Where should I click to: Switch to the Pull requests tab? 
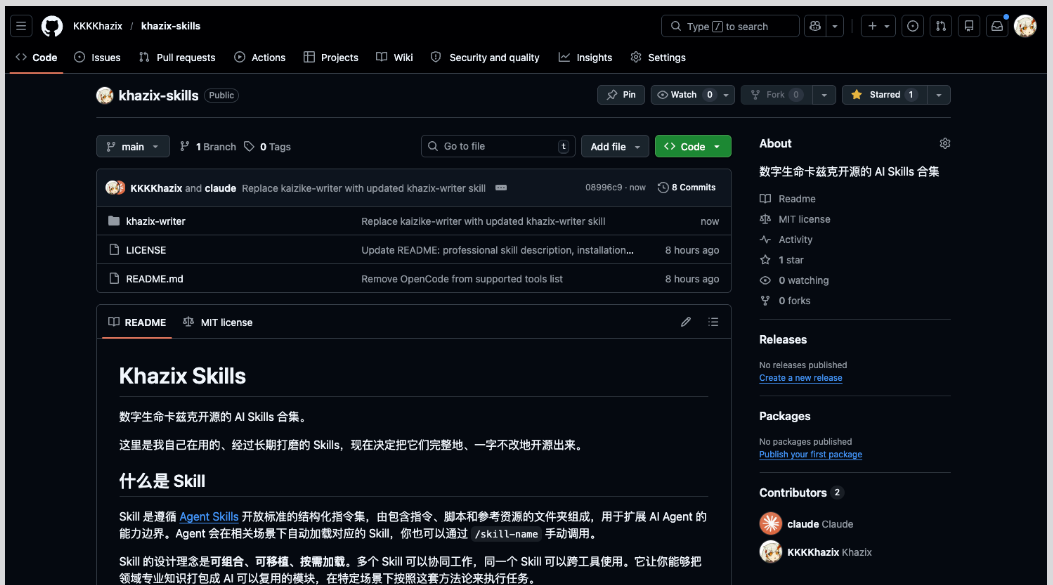[x=177, y=58]
